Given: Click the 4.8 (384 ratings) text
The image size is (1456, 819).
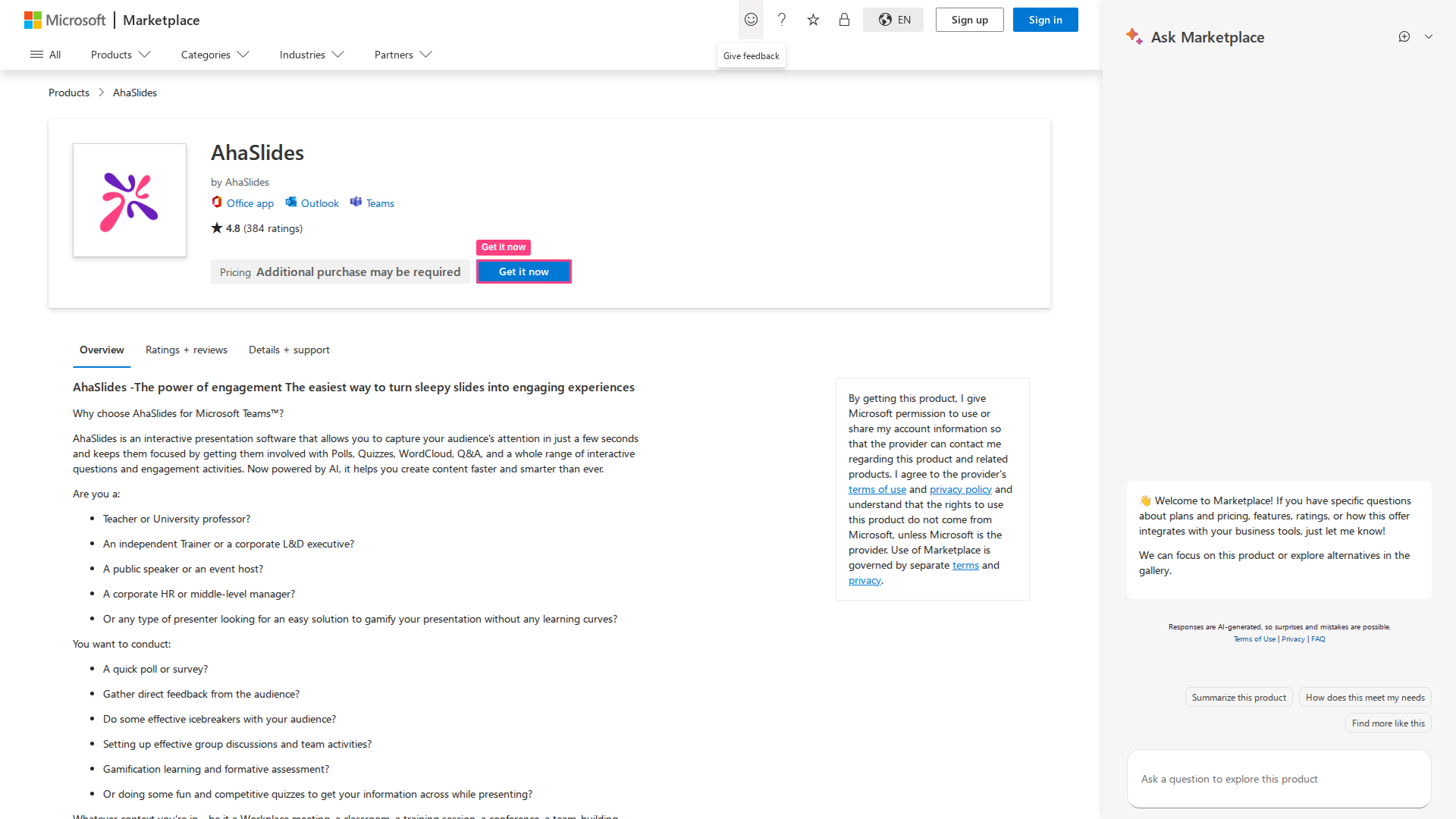Looking at the screenshot, I should pyautogui.click(x=257, y=228).
